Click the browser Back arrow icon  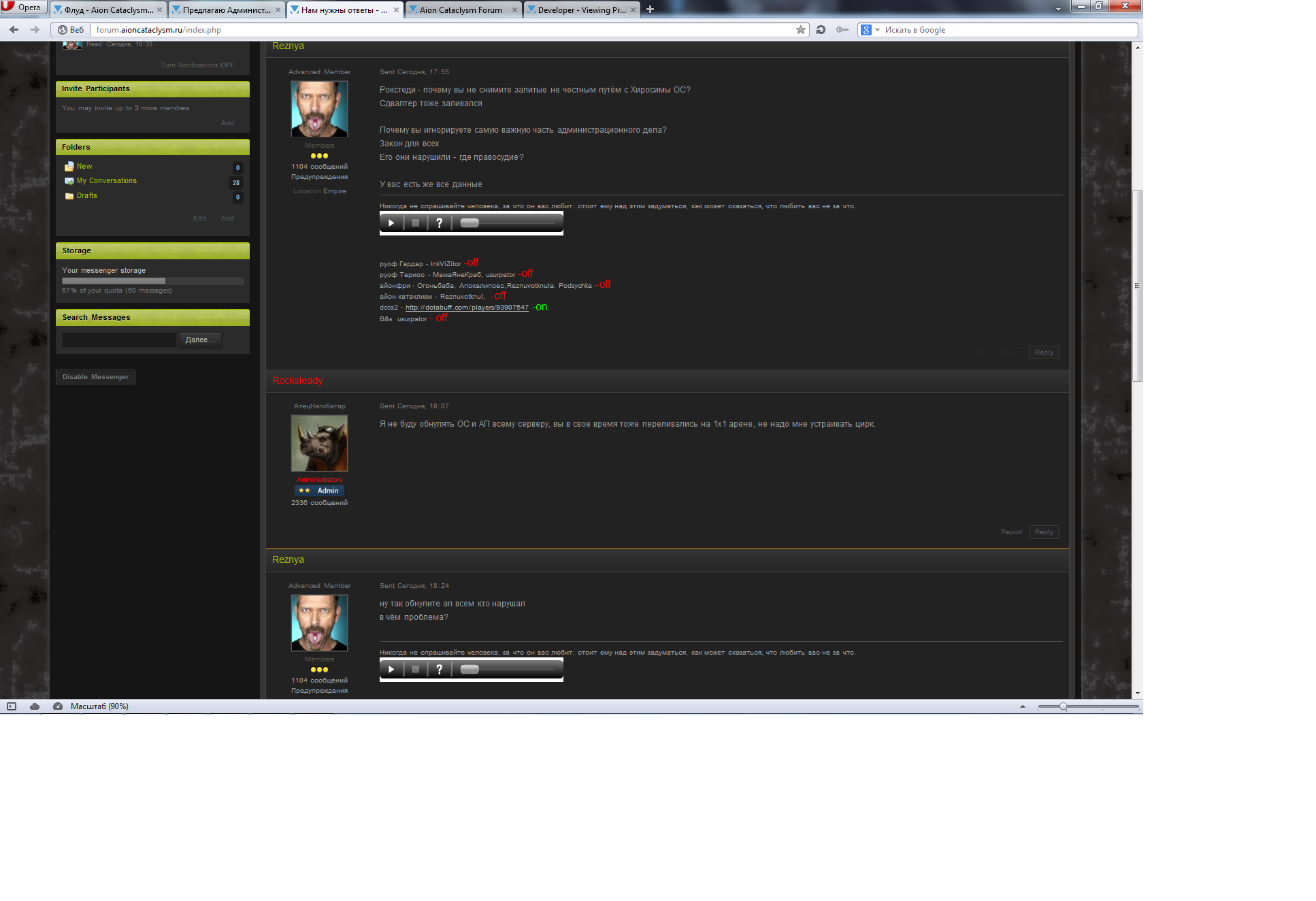14,30
